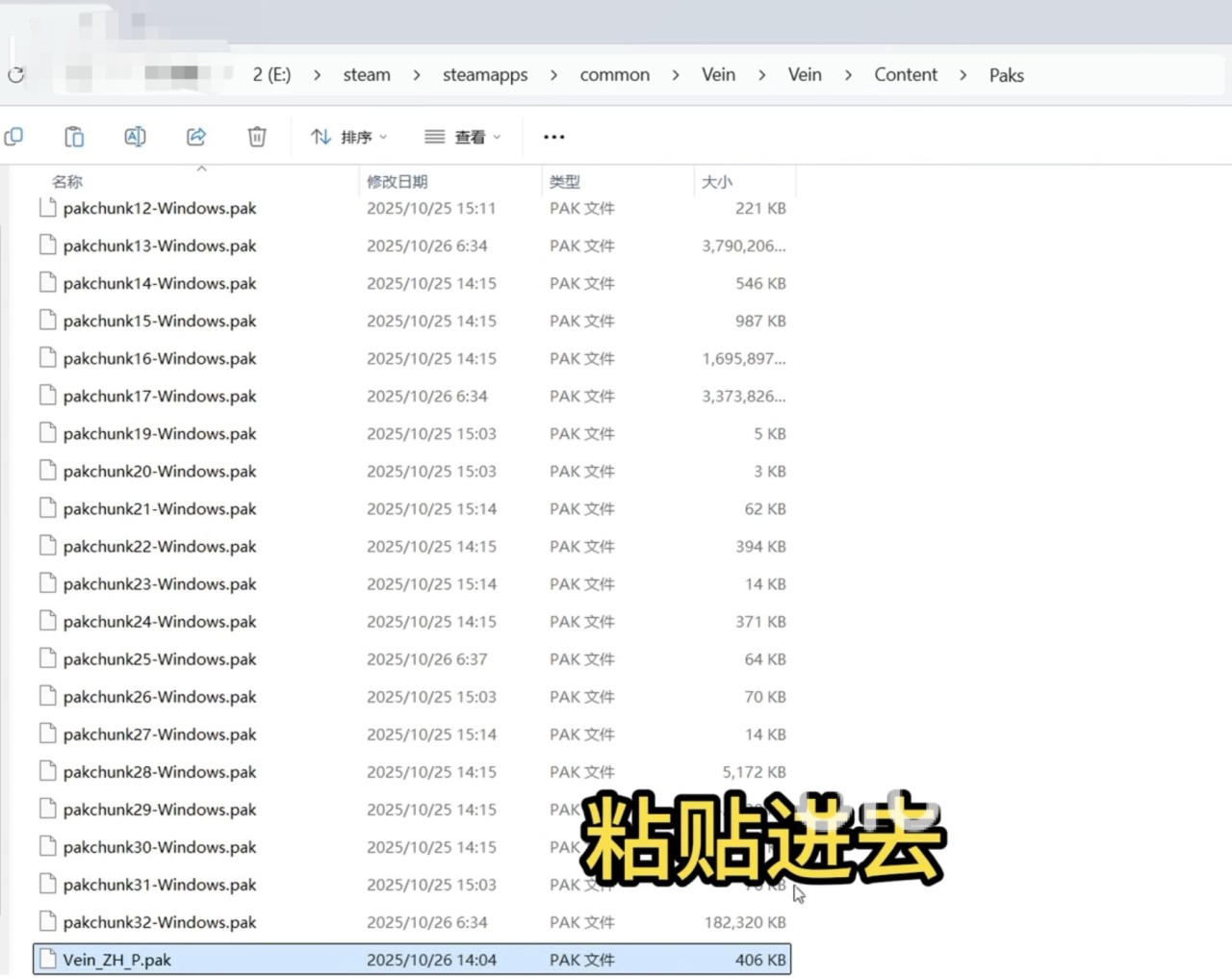Click the delete trash can icon

pyautogui.click(x=257, y=137)
